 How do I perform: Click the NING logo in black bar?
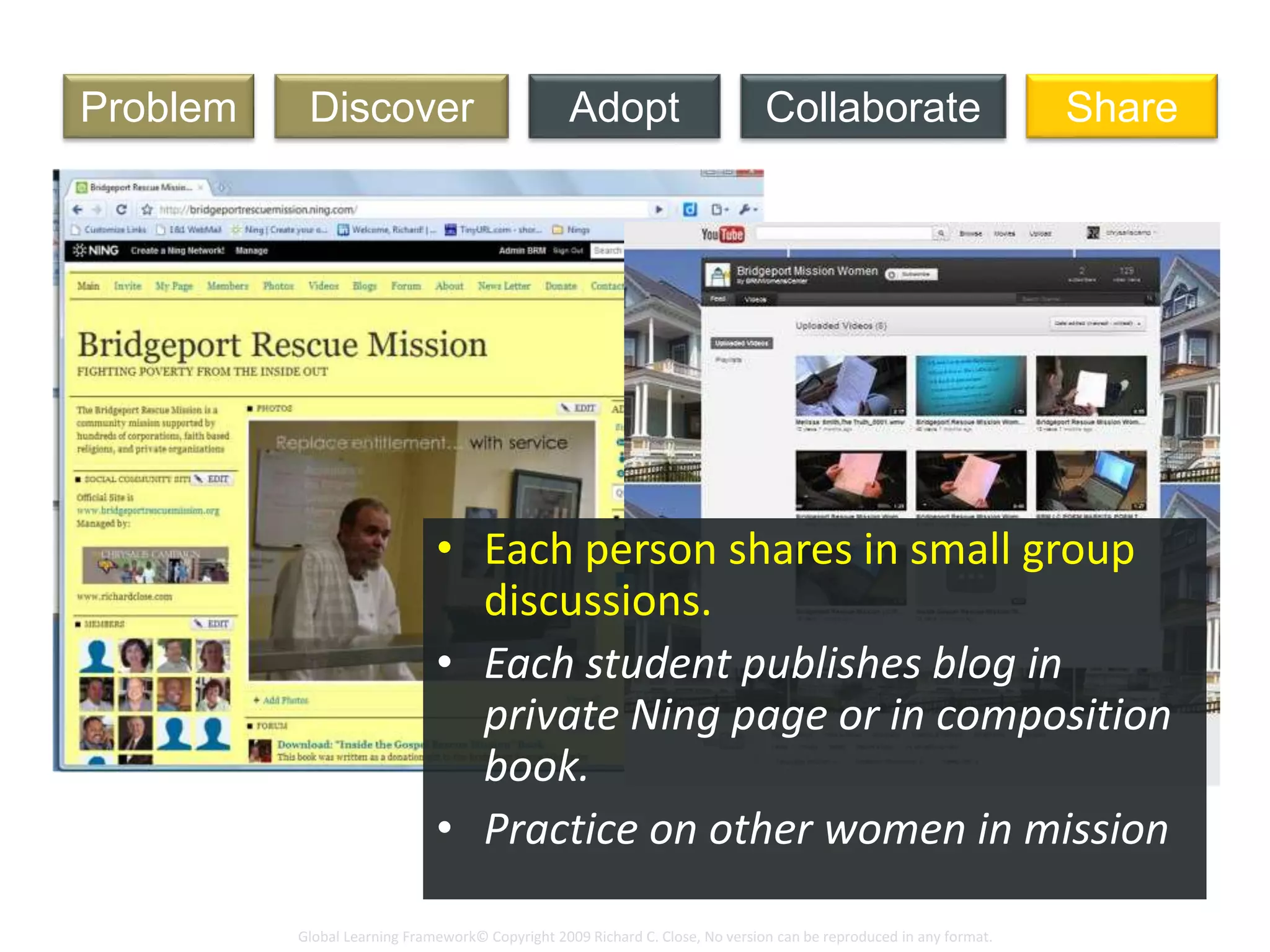point(95,250)
